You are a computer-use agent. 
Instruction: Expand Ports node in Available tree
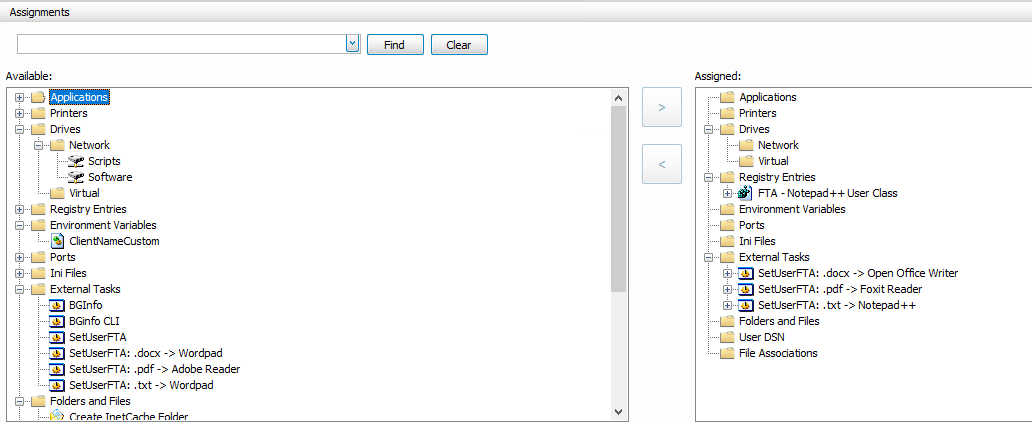point(19,257)
